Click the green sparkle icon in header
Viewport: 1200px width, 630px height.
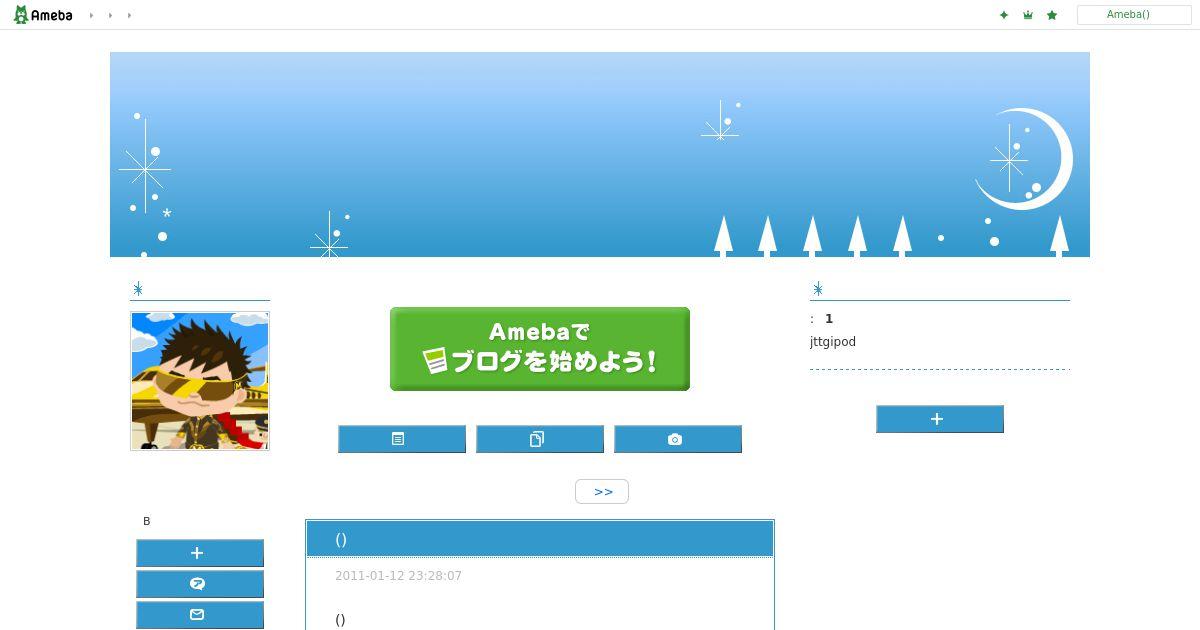[x=1004, y=15]
